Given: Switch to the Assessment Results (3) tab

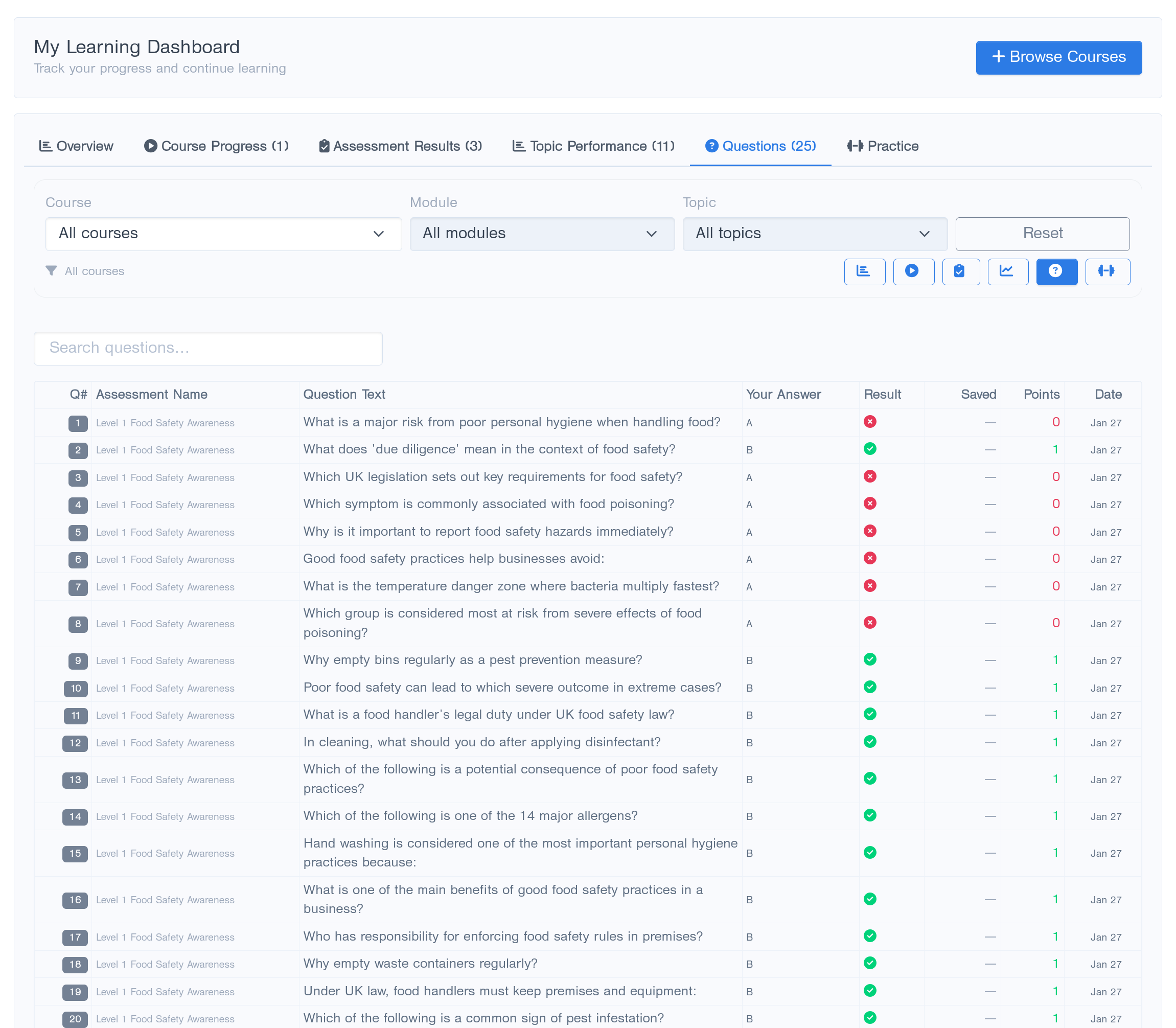Looking at the screenshot, I should 400,146.
